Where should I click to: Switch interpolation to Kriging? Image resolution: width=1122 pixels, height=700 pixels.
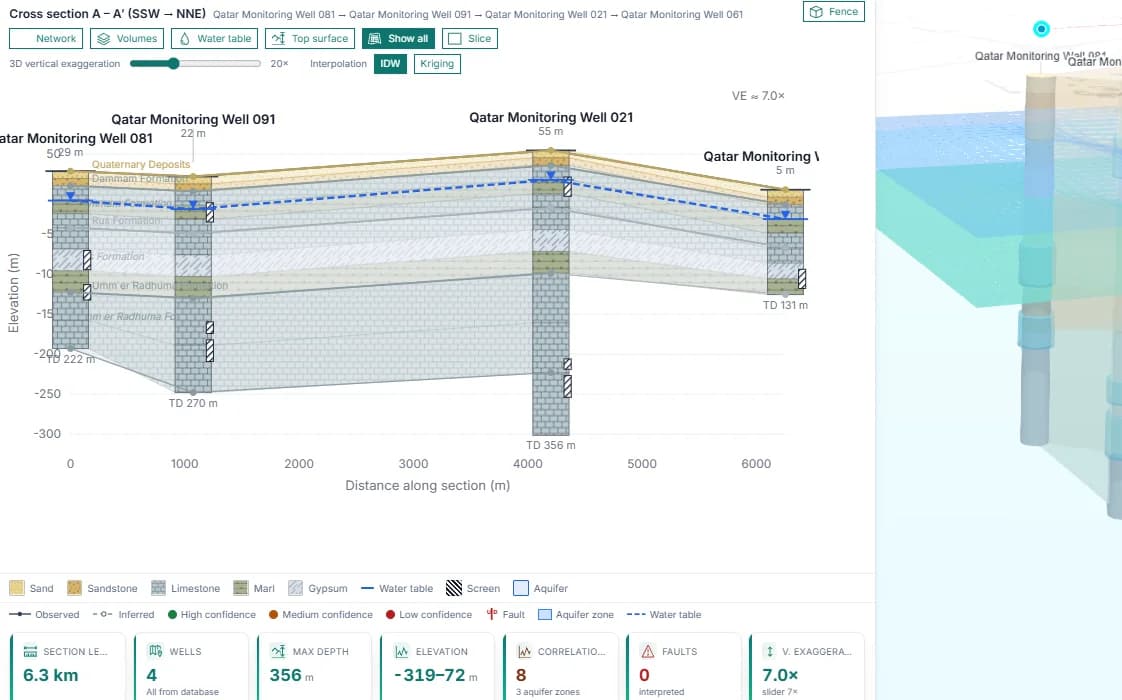(437, 64)
